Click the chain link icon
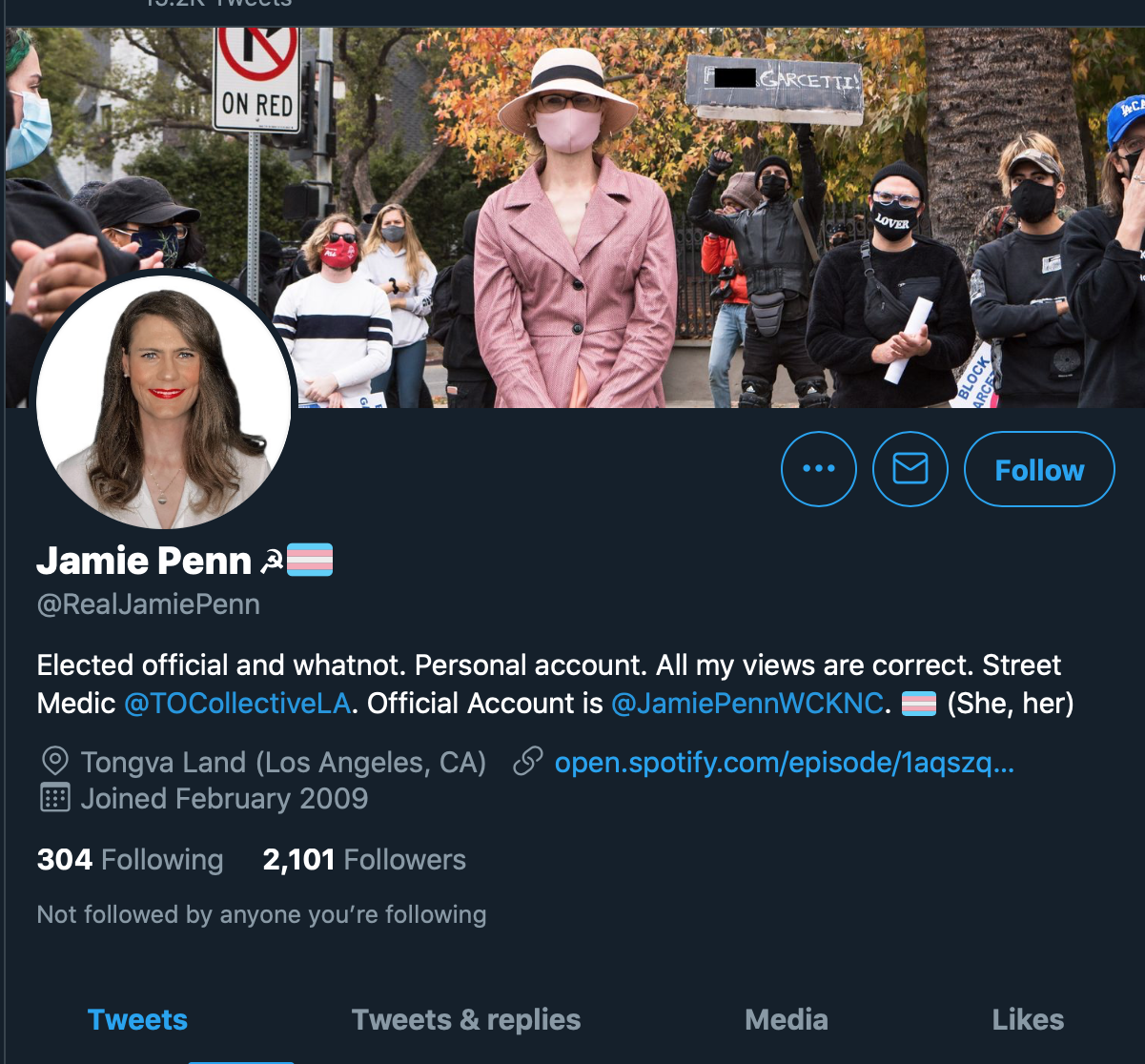Screen dimensions: 1145x1064 528,762
